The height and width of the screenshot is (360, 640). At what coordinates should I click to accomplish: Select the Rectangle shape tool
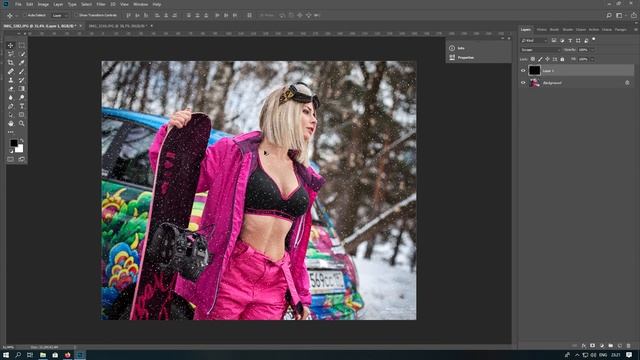point(22,115)
